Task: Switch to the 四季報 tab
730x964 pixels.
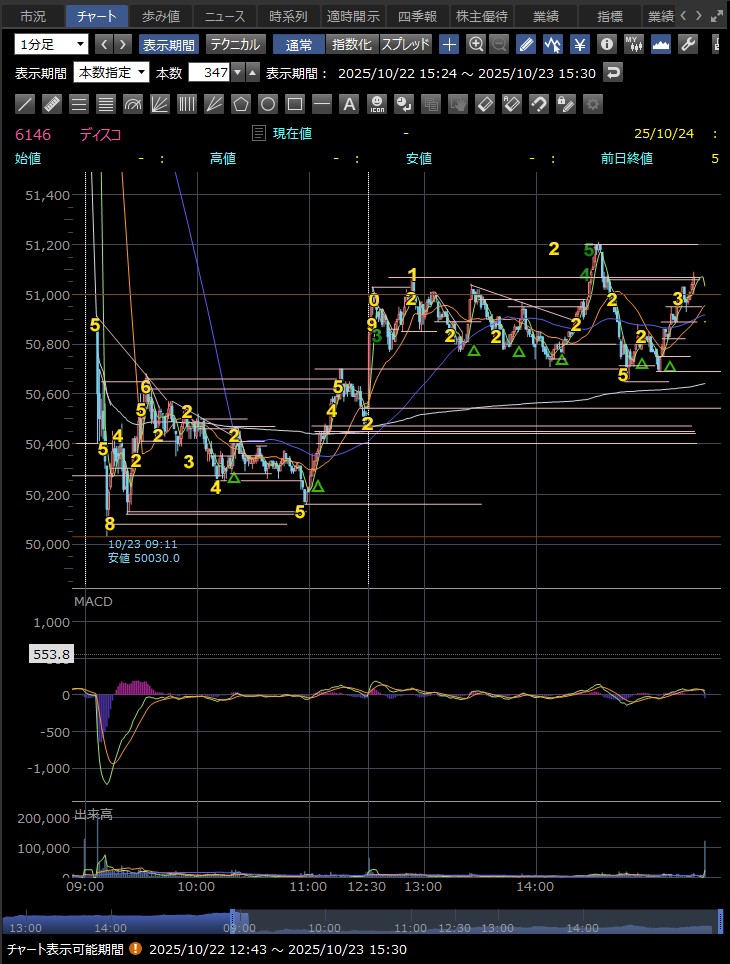Action: click(417, 16)
